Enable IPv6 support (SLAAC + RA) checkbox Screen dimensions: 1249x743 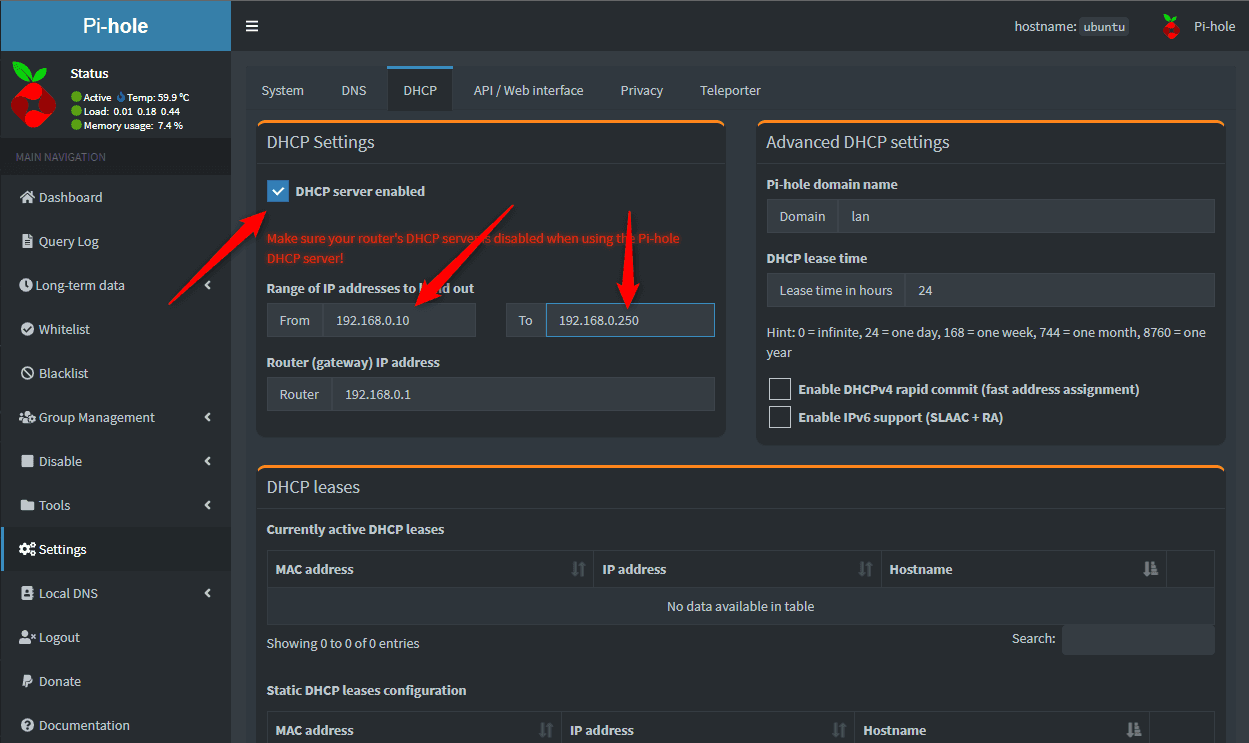click(780, 417)
